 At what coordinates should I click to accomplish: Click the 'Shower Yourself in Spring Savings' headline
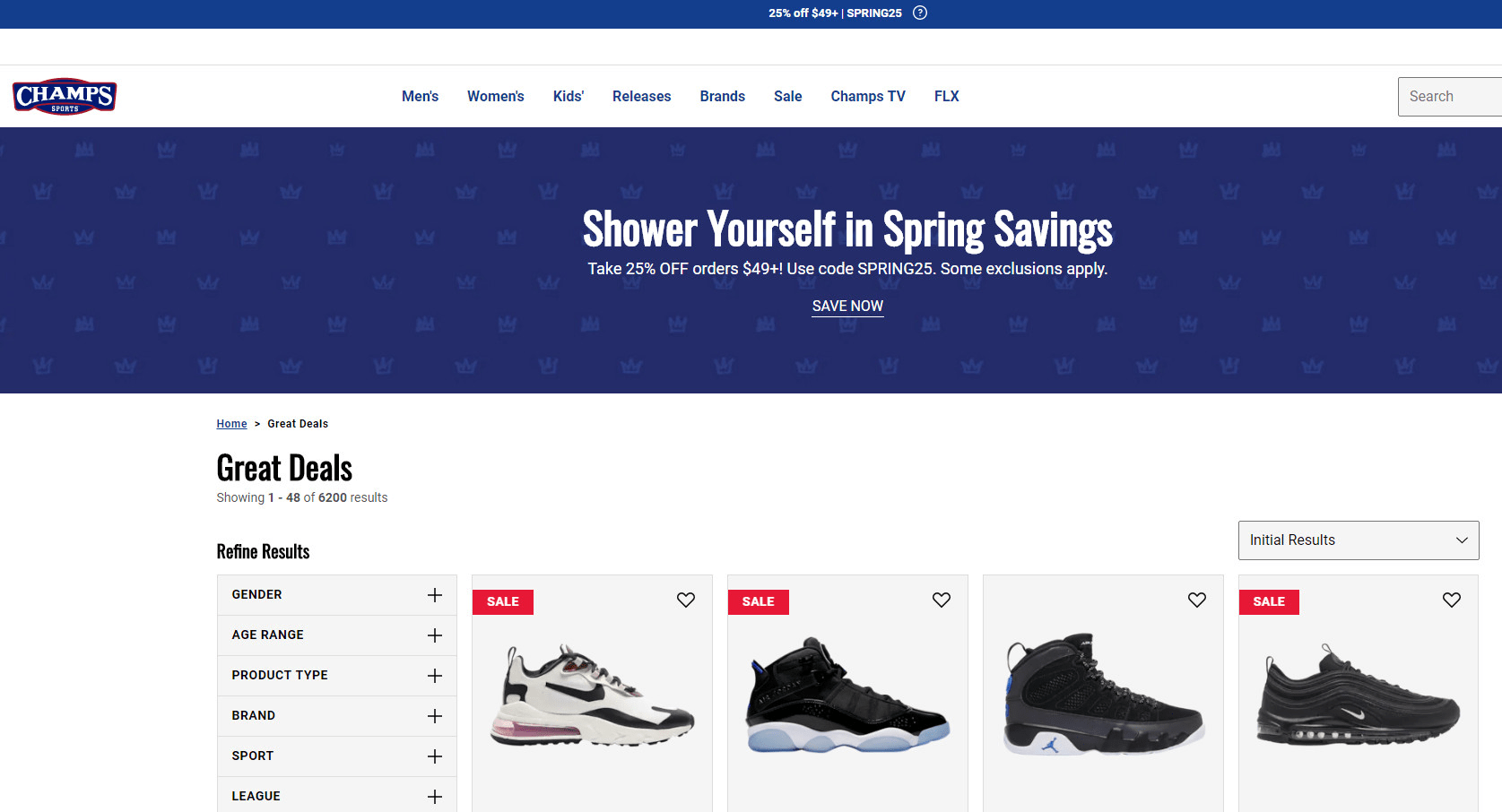pos(847,229)
